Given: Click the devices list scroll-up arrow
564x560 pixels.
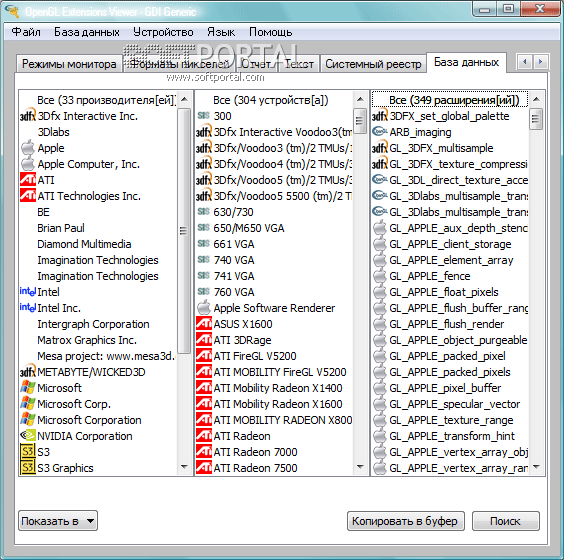Looking at the screenshot, I should (x=360, y=99).
